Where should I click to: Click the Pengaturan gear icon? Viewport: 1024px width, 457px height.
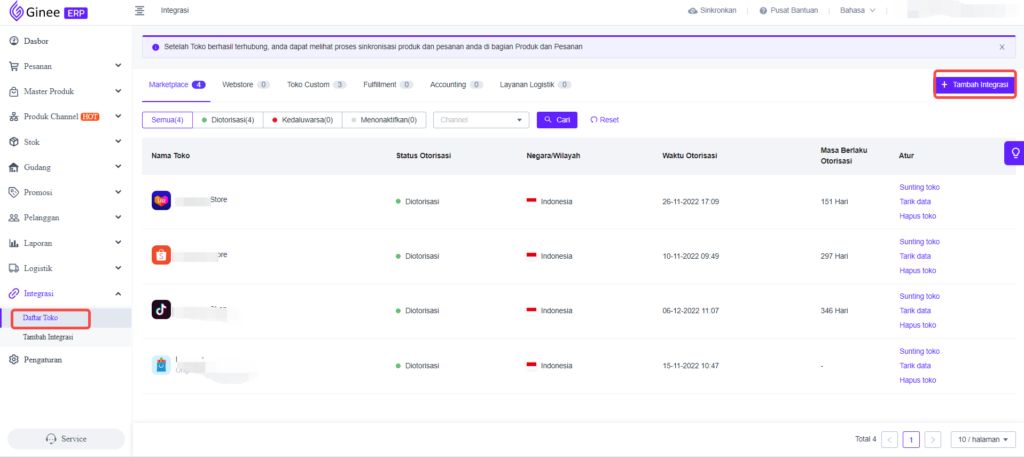(14, 360)
